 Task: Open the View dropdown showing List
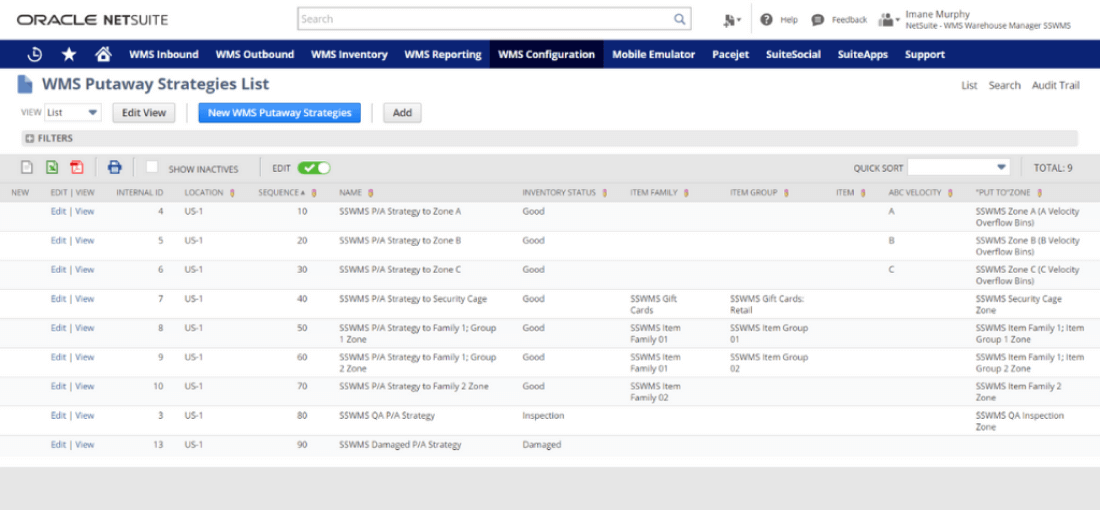click(73, 113)
